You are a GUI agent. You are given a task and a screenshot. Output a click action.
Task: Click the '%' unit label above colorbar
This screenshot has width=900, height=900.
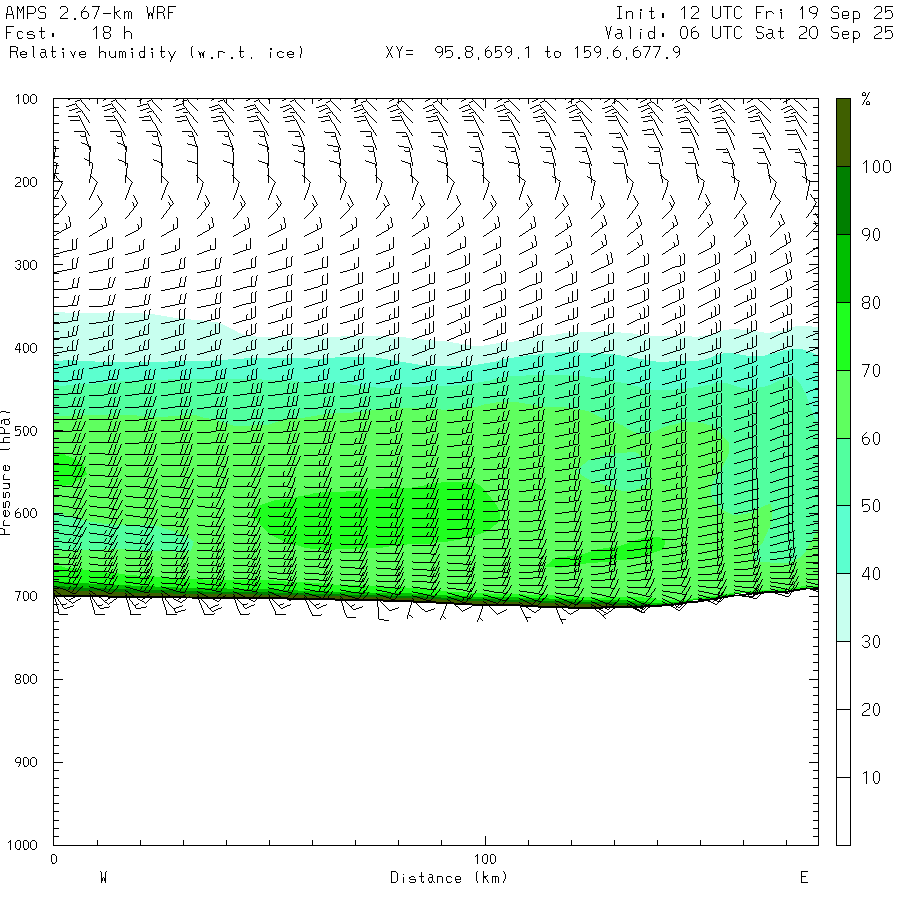866,99
